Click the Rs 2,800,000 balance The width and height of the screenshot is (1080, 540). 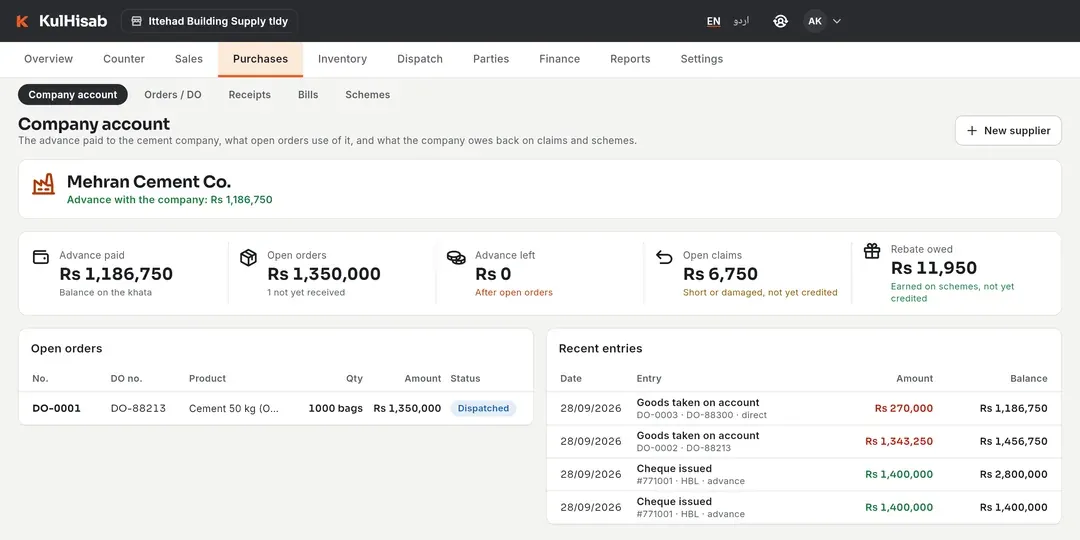[x=1014, y=475]
